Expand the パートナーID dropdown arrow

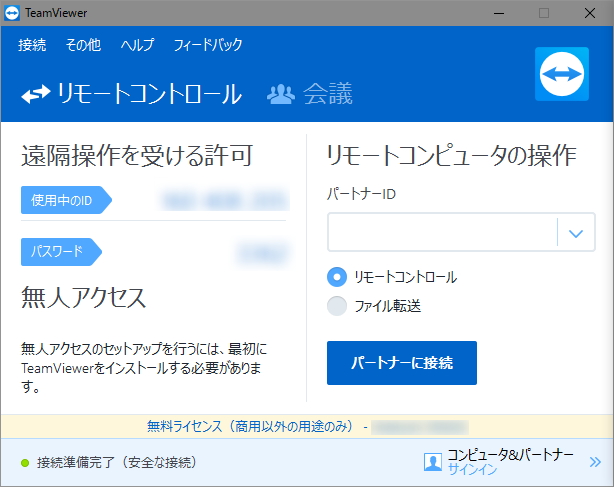click(x=576, y=233)
